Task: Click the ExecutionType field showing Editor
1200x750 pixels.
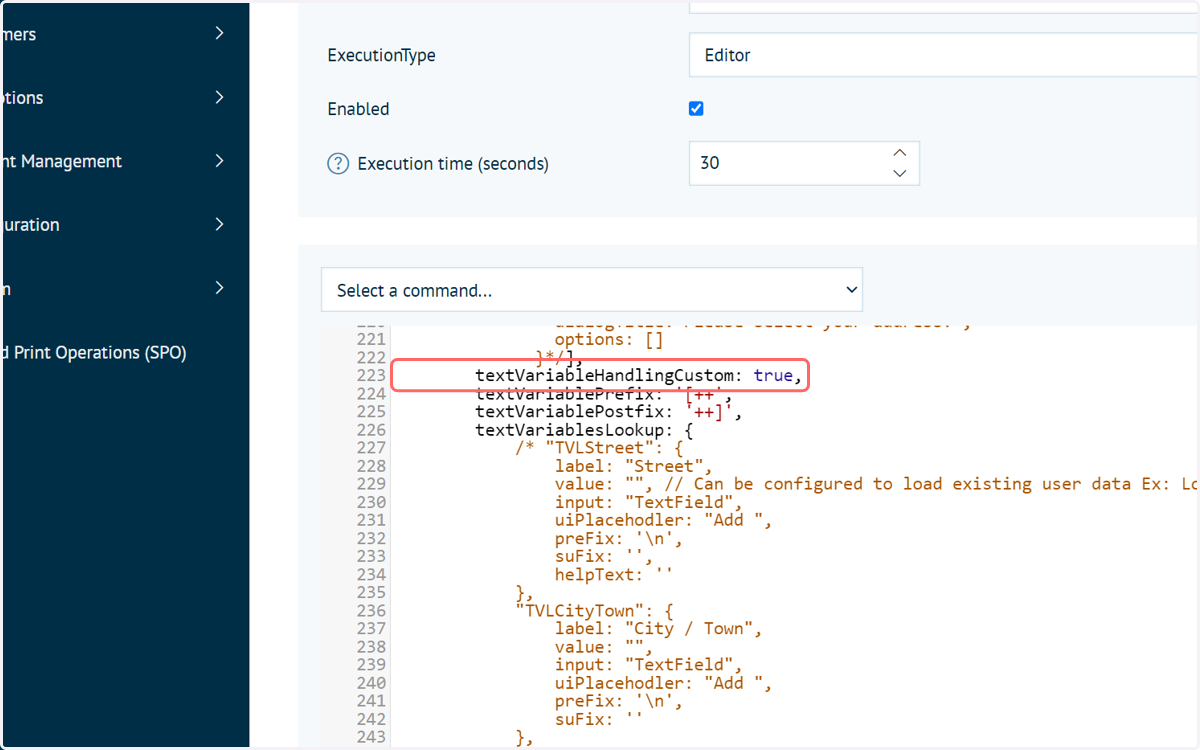Action: tap(944, 55)
